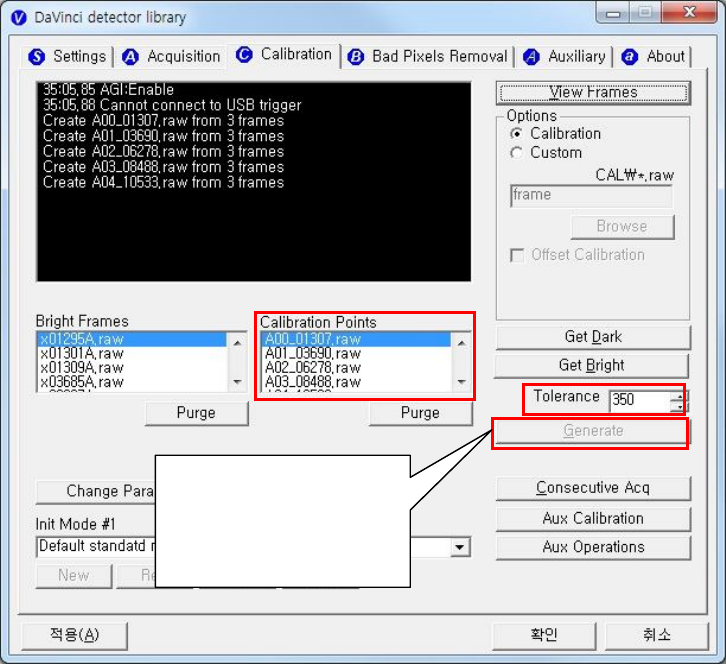This screenshot has width=726, height=664.
Task: Click the blue S icon on Settings tab
Action: (x=37, y=57)
